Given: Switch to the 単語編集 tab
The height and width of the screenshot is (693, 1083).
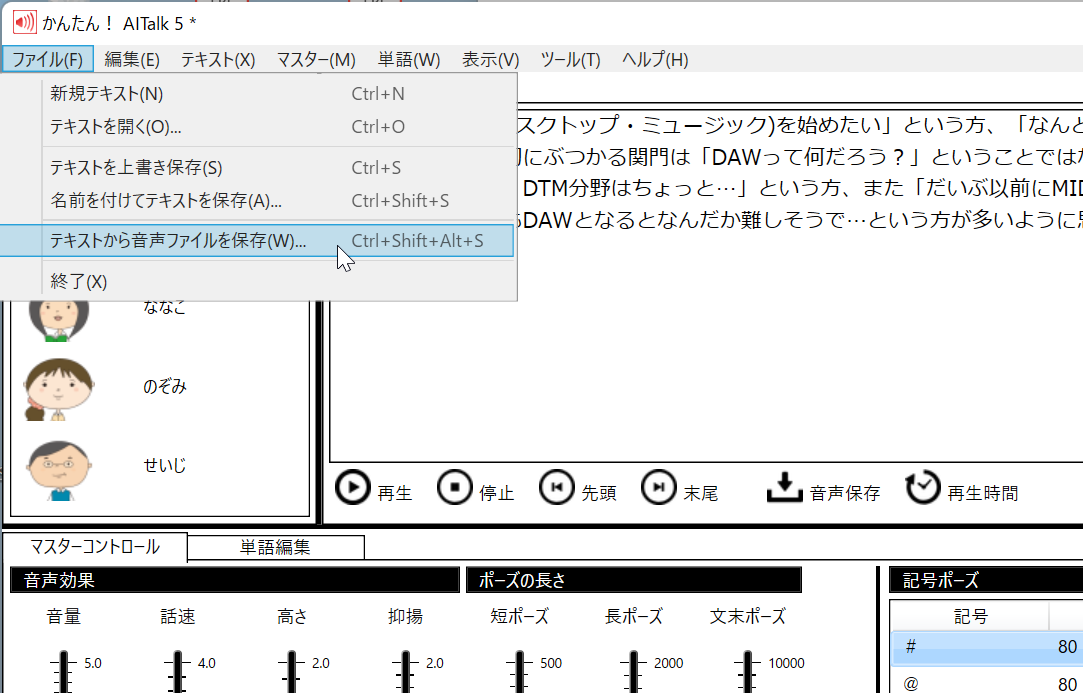Looking at the screenshot, I should (x=275, y=547).
